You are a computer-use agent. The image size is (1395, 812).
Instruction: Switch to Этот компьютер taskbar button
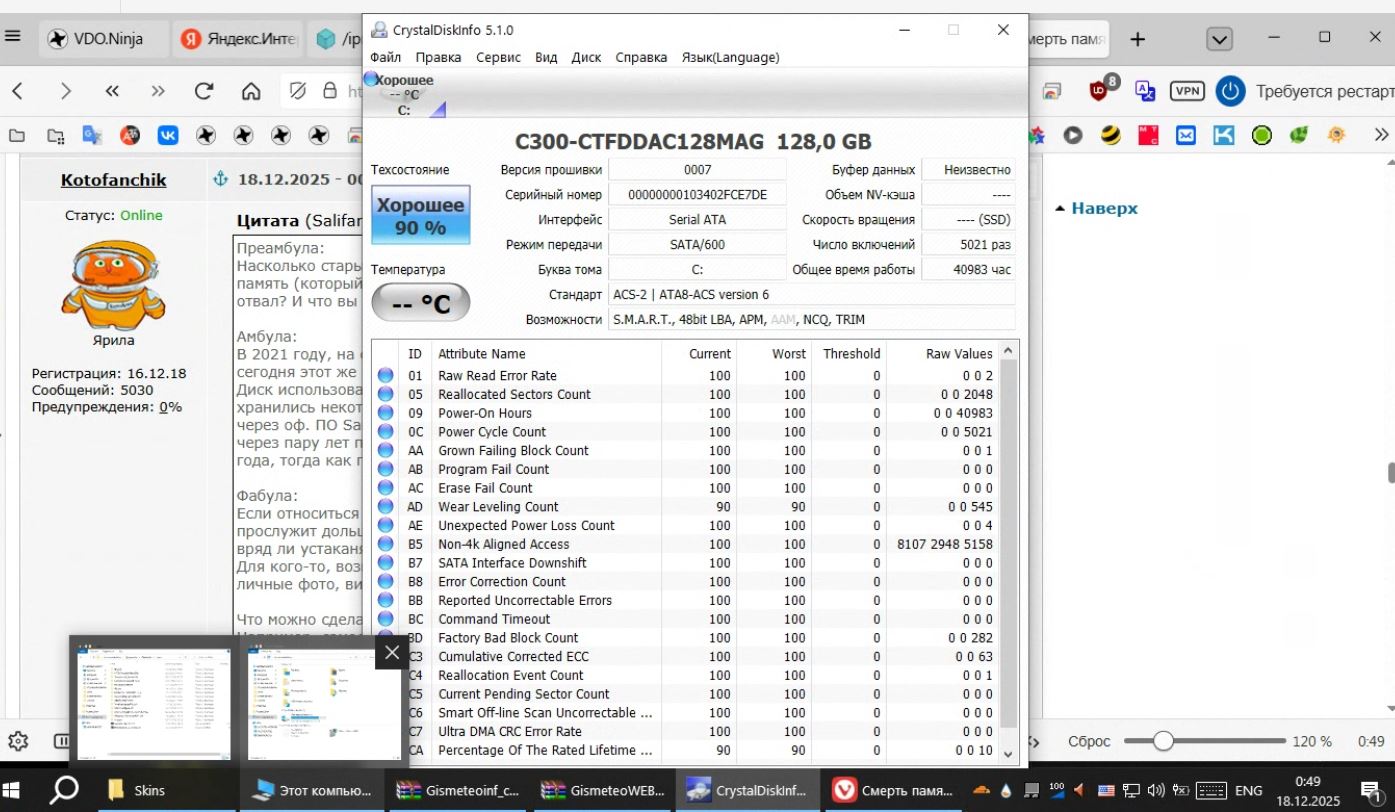[x=311, y=790]
